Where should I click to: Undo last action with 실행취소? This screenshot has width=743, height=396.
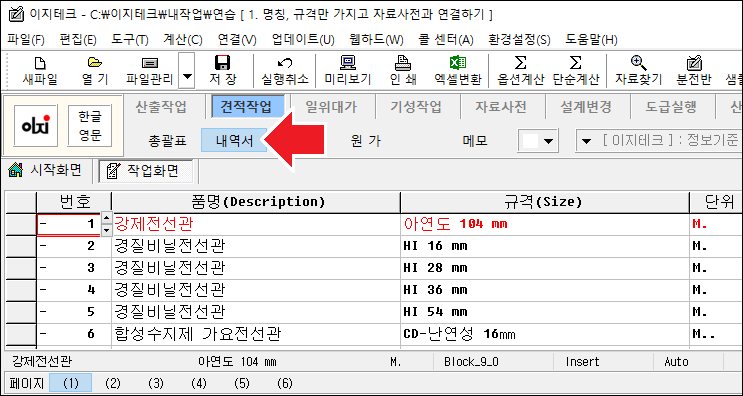(x=284, y=71)
